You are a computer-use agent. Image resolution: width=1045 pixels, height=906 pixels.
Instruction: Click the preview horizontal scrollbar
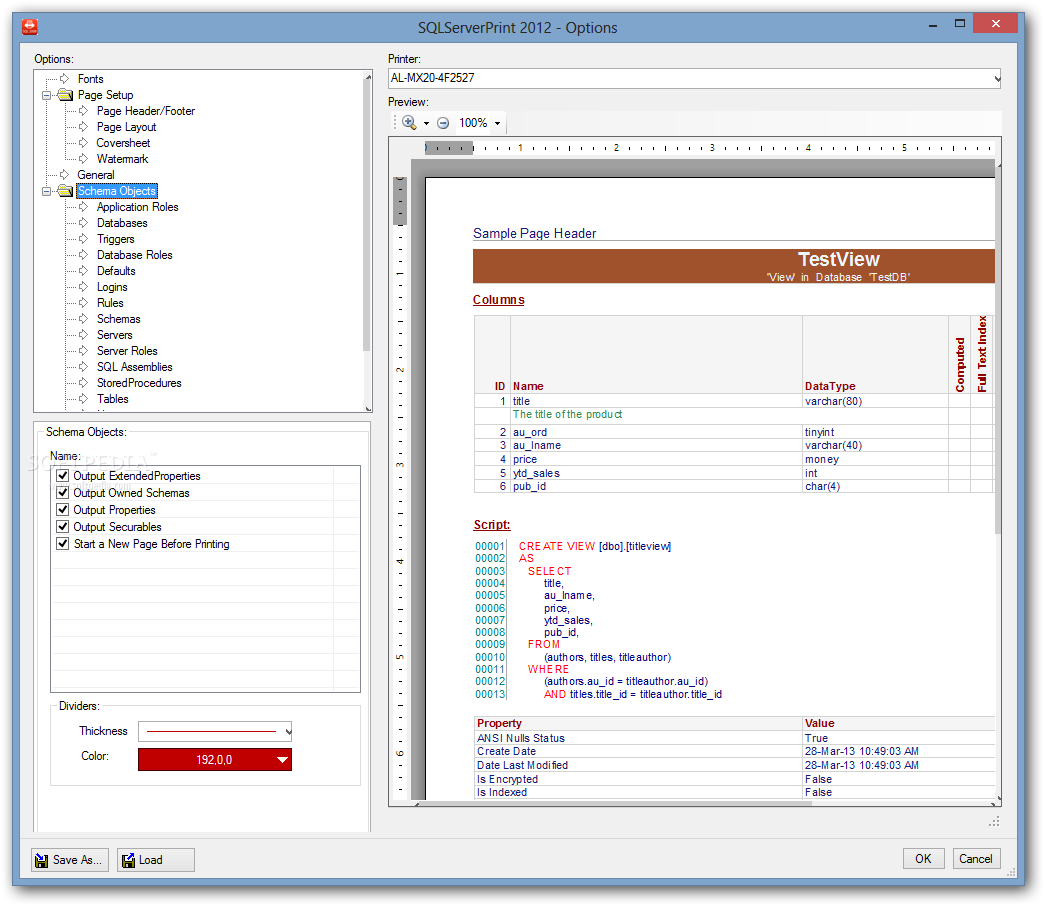pos(613,804)
